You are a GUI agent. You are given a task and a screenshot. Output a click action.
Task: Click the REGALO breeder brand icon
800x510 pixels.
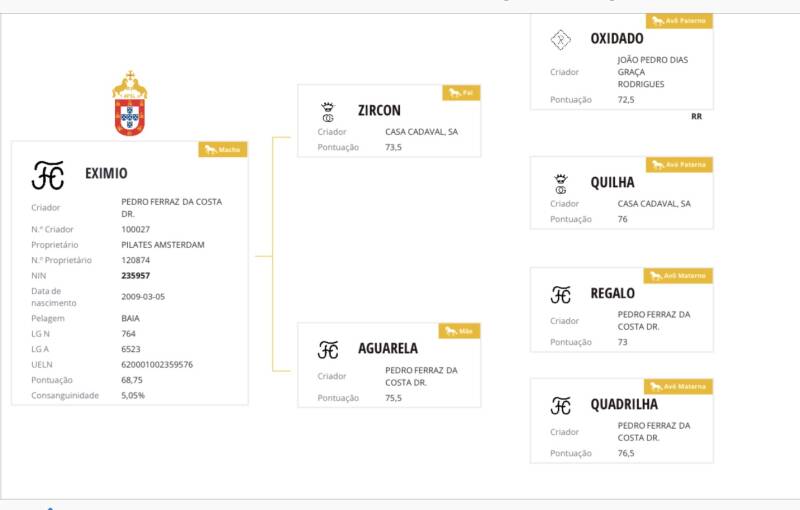click(x=561, y=294)
